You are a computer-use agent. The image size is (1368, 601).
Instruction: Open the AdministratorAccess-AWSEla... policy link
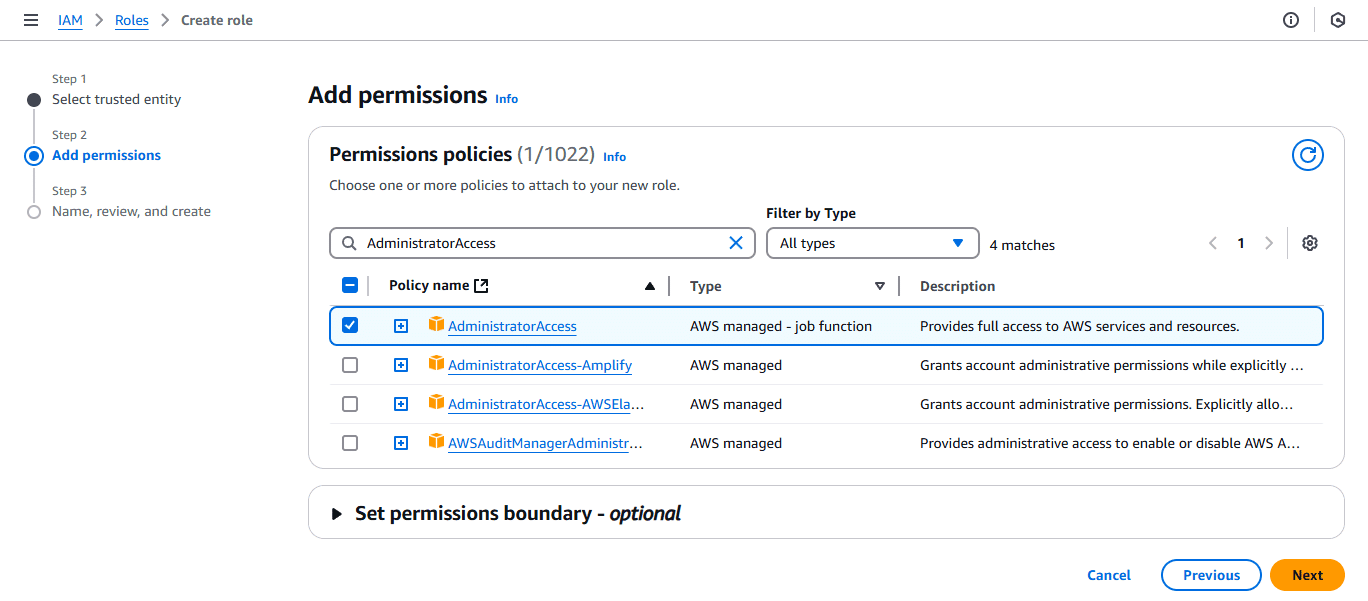(x=546, y=404)
